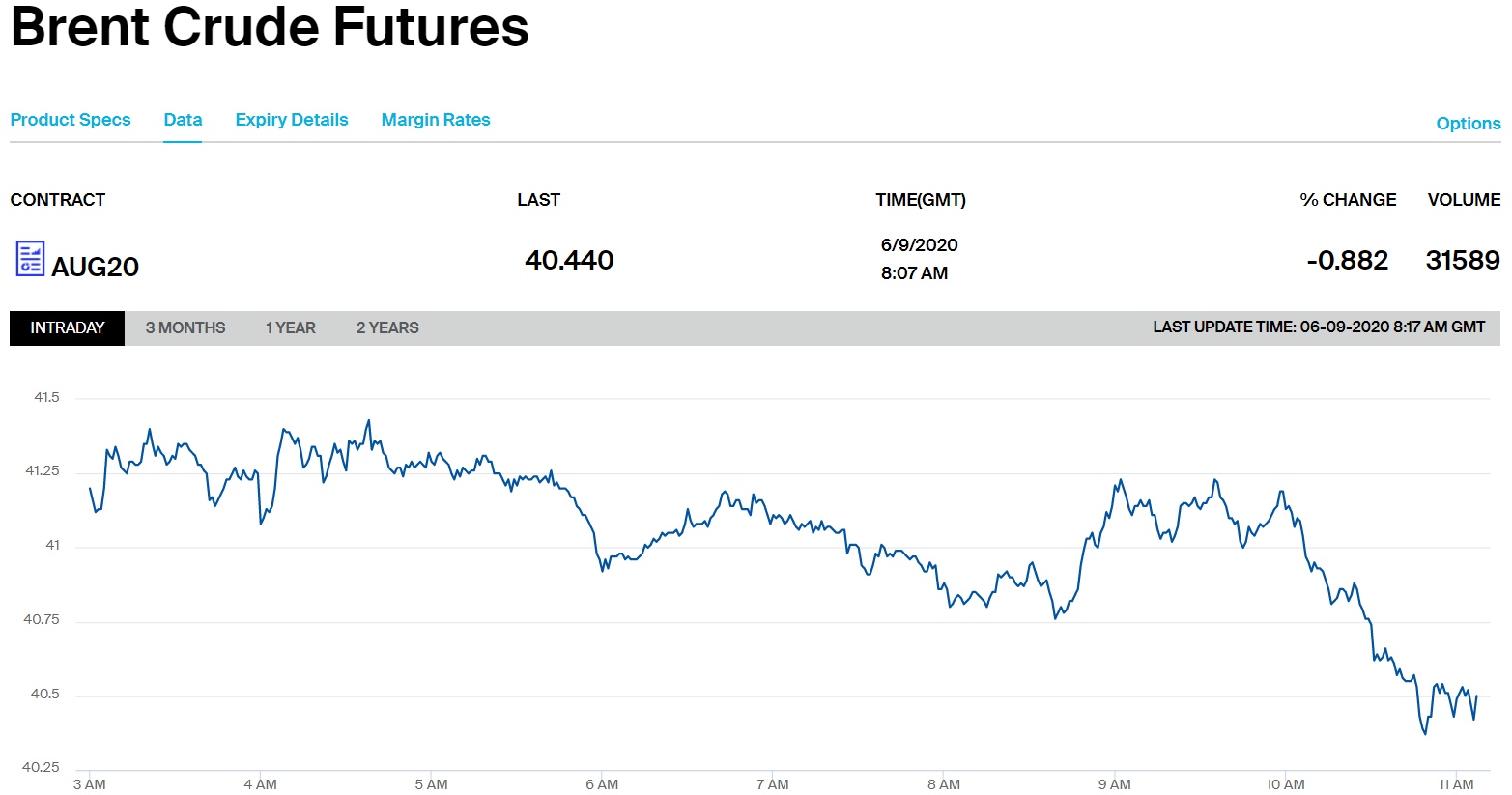
Task: Click the VOLUME column header
Action: click(1464, 200)
